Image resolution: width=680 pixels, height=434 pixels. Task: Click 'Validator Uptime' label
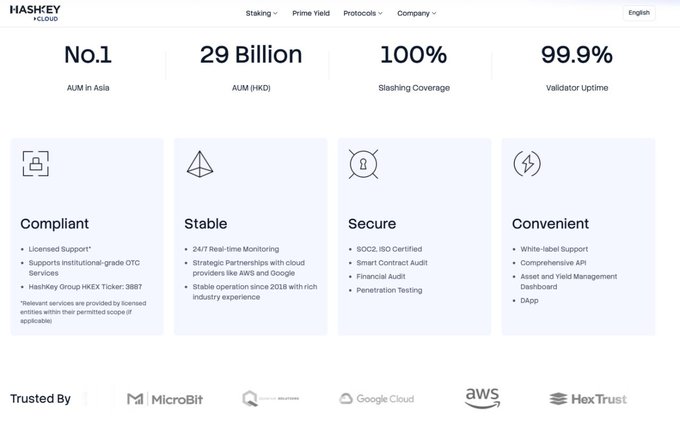pos(577,88)
